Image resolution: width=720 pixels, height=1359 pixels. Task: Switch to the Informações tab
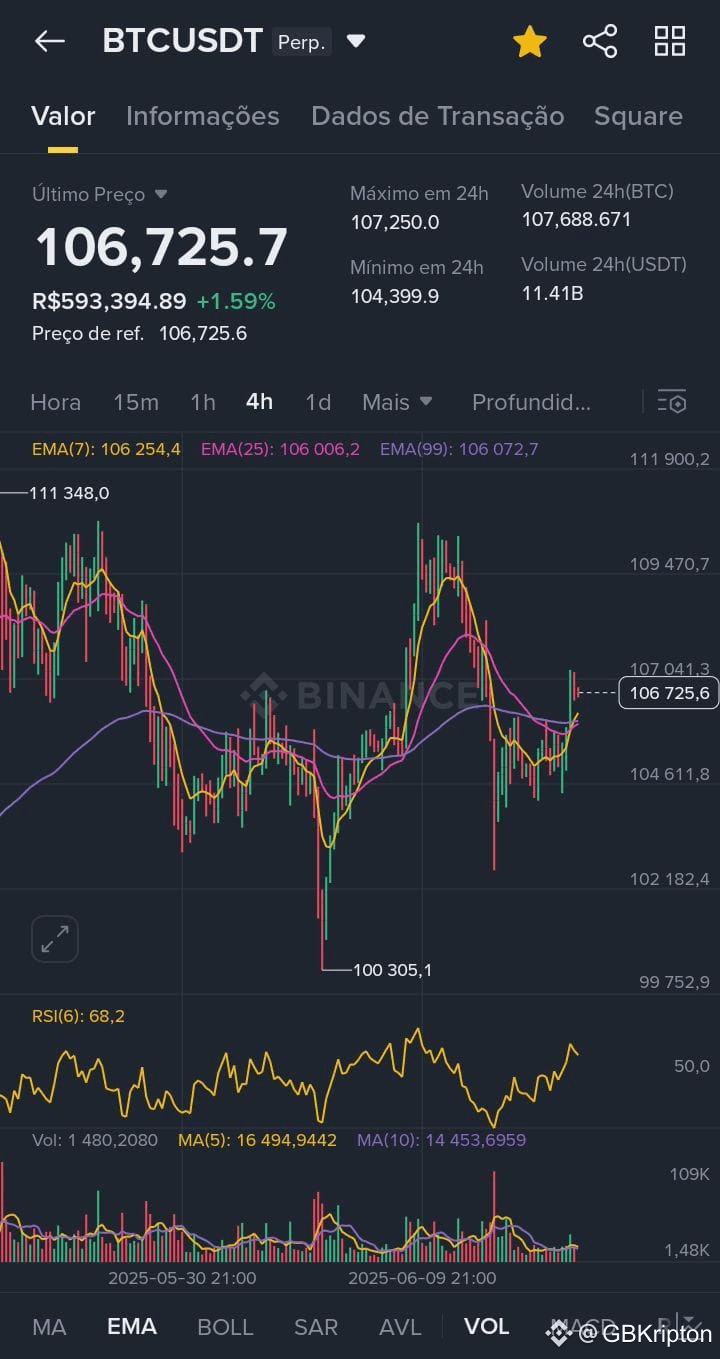(203, 116)
